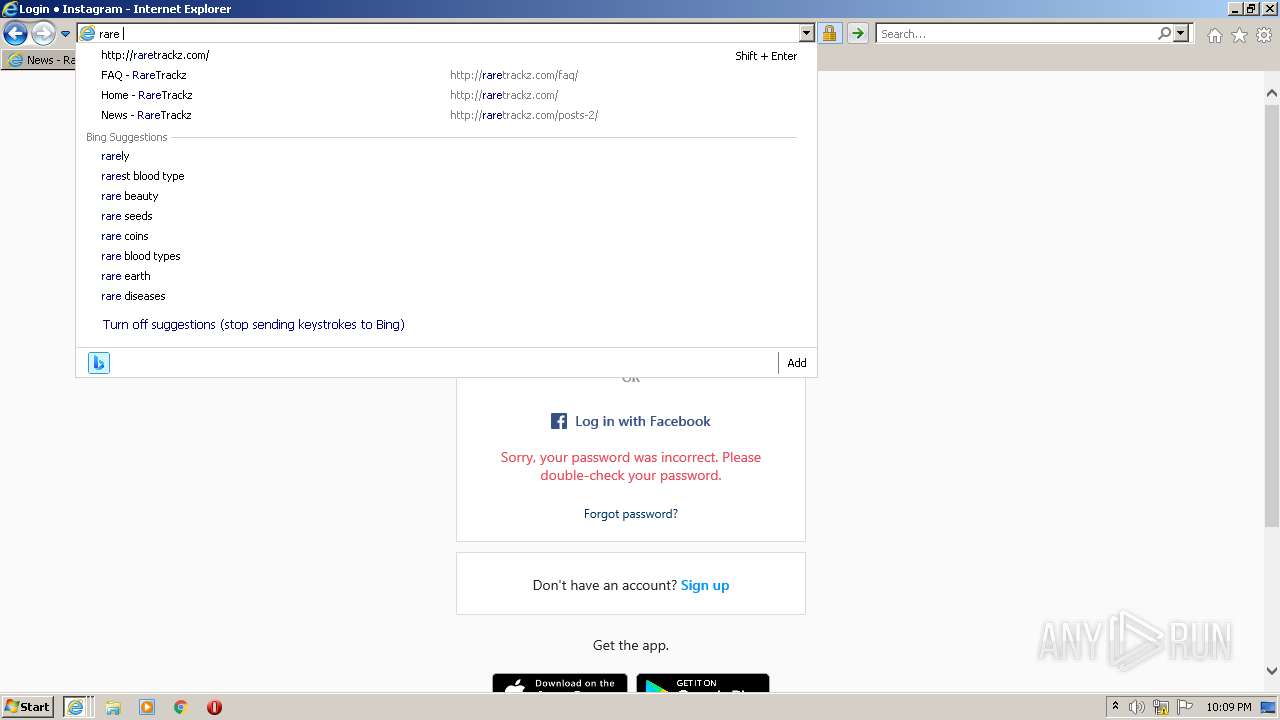Click Add search provider button
The width and height of the screenshot is (1280, 720).
(796, 363)
